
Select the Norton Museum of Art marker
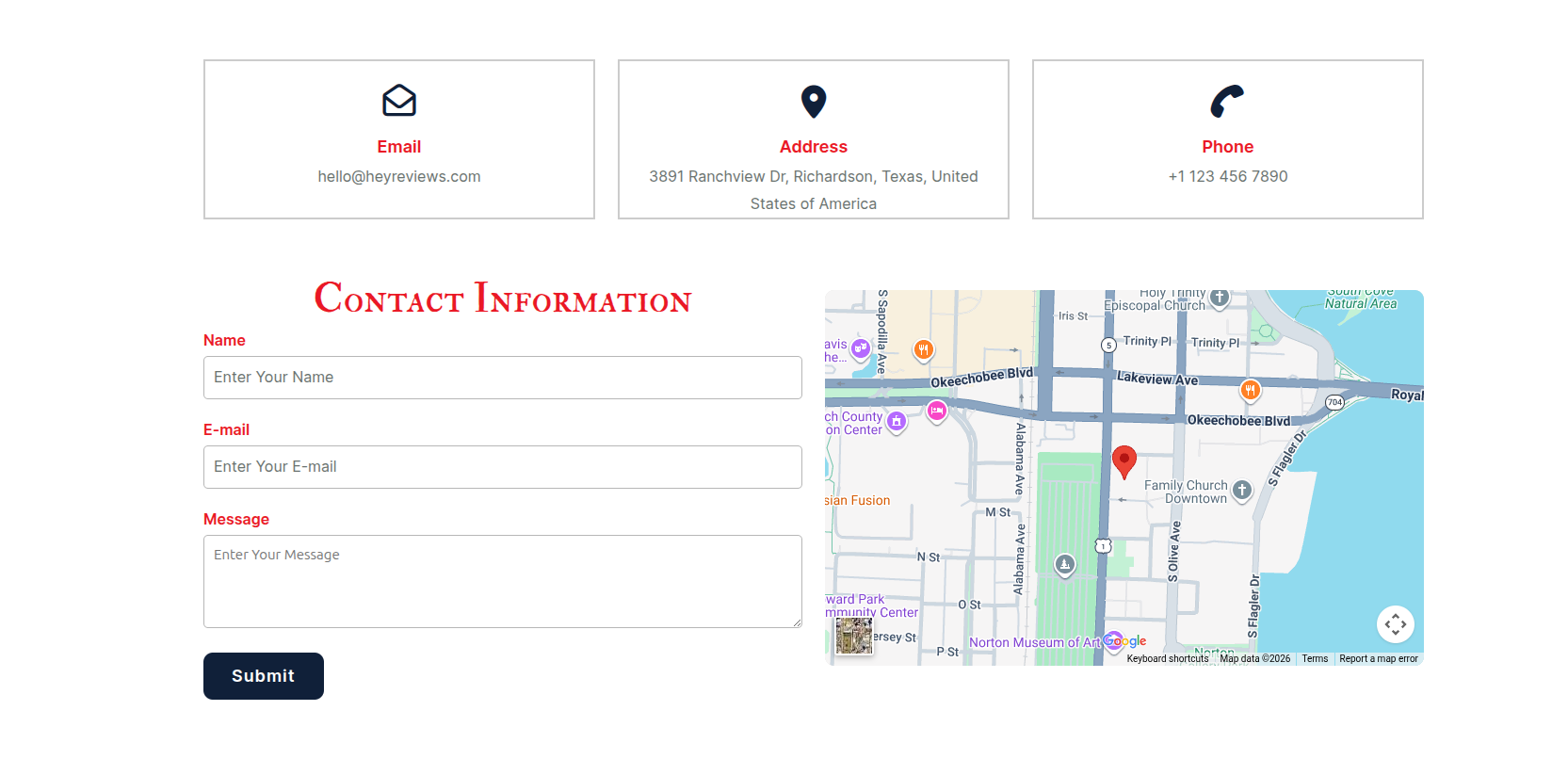click(1113, 640)
